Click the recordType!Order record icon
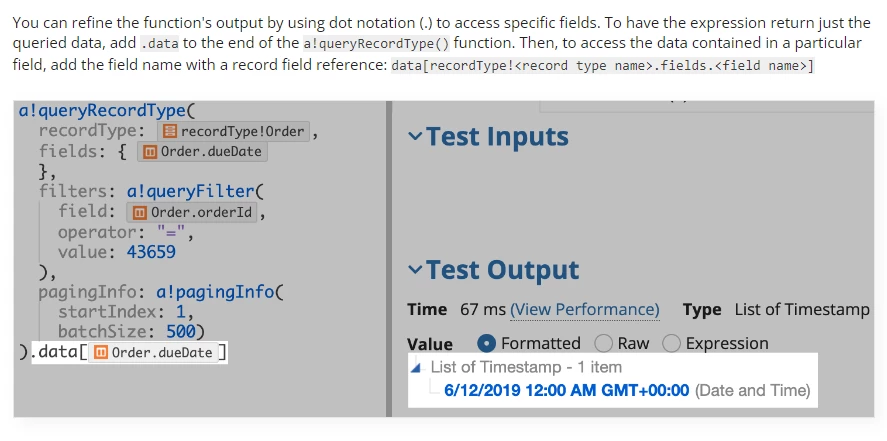The height and width of the screenshot is (441, 887). [x=169, y=132]
